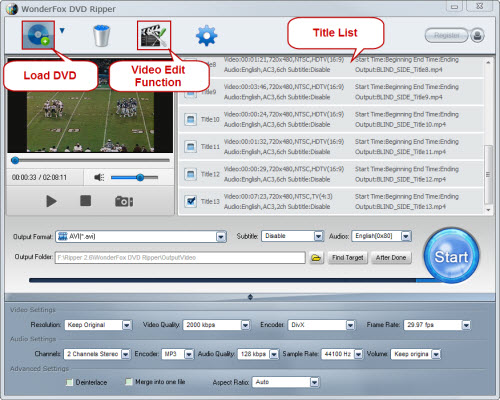Open the Subtitle dropdown
The image size is (500, 400).
point(318,236)
